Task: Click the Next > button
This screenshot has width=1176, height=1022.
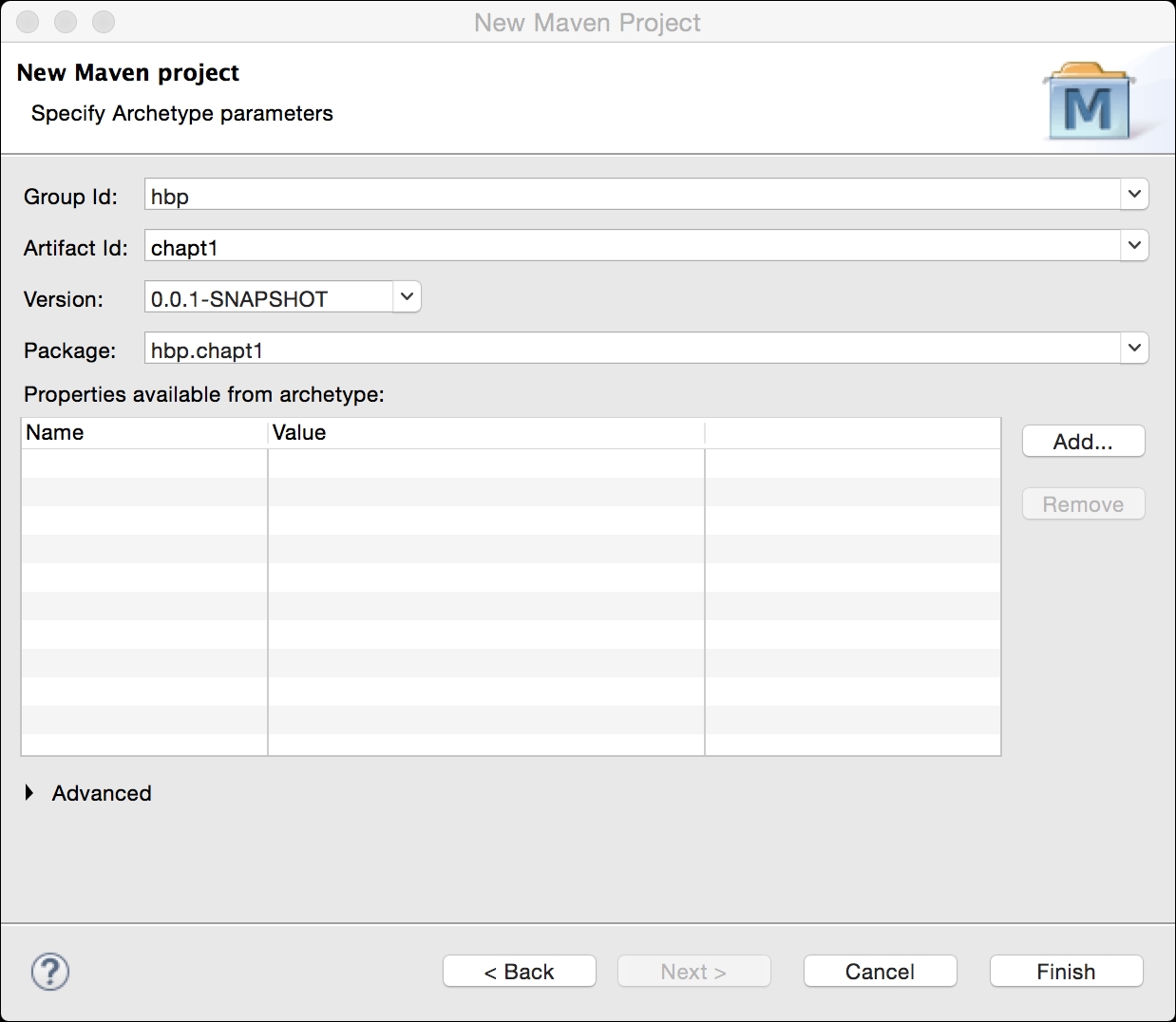Action: 694,972
